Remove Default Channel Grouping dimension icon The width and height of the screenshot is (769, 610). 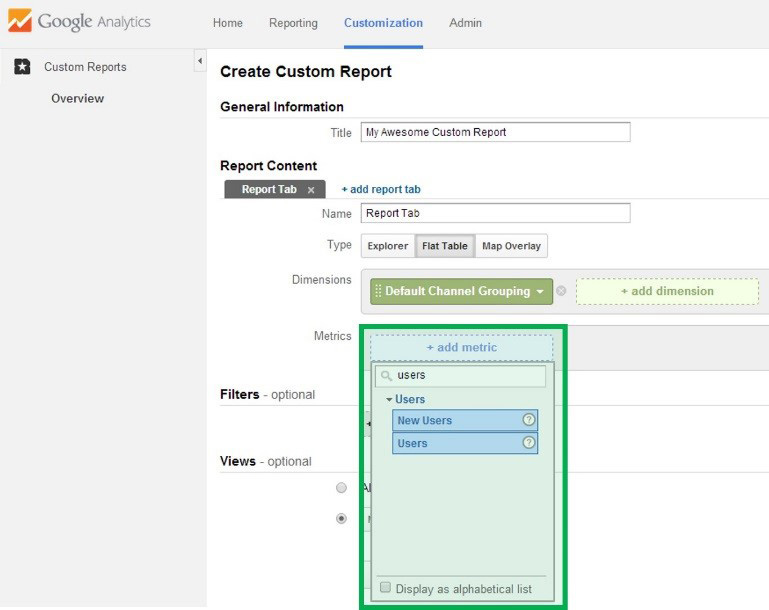[x=561, y=292]
